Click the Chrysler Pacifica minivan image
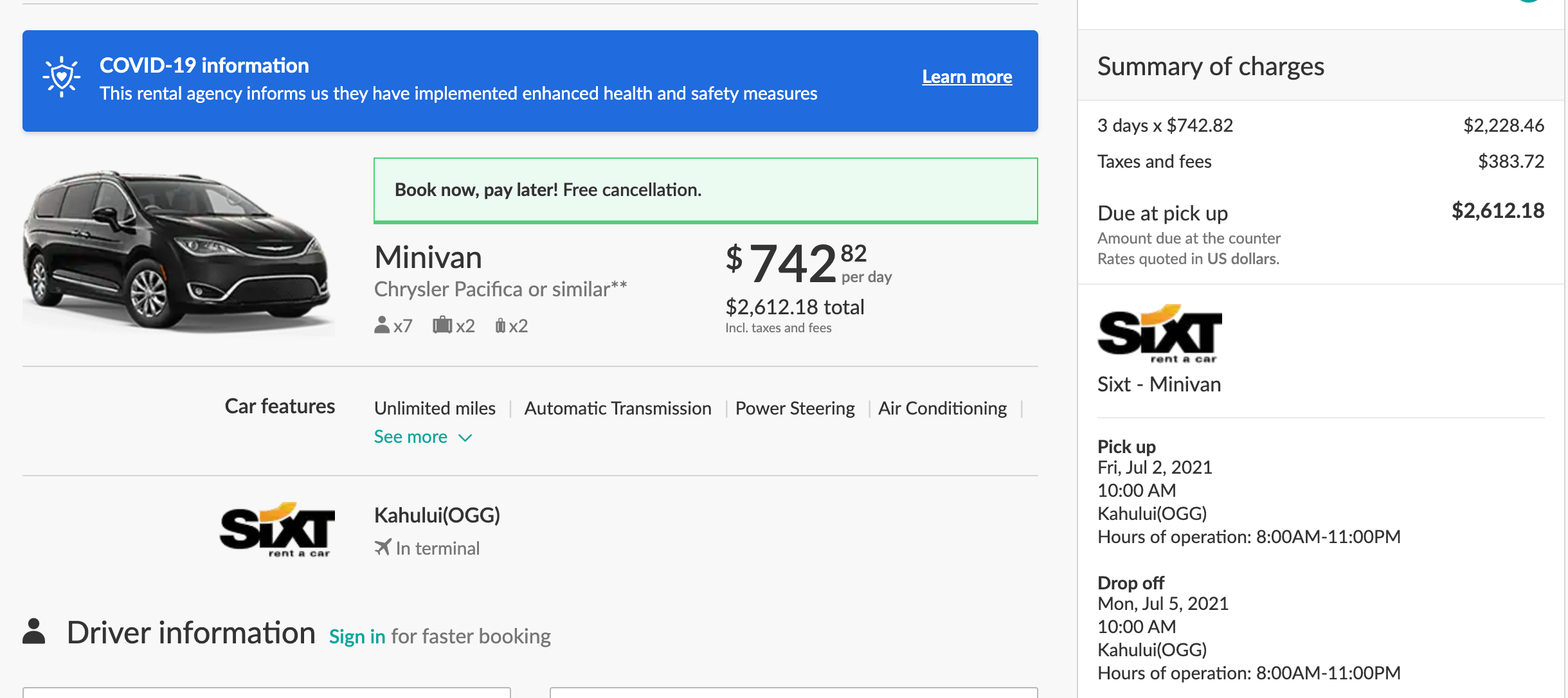 click(177, 249)
